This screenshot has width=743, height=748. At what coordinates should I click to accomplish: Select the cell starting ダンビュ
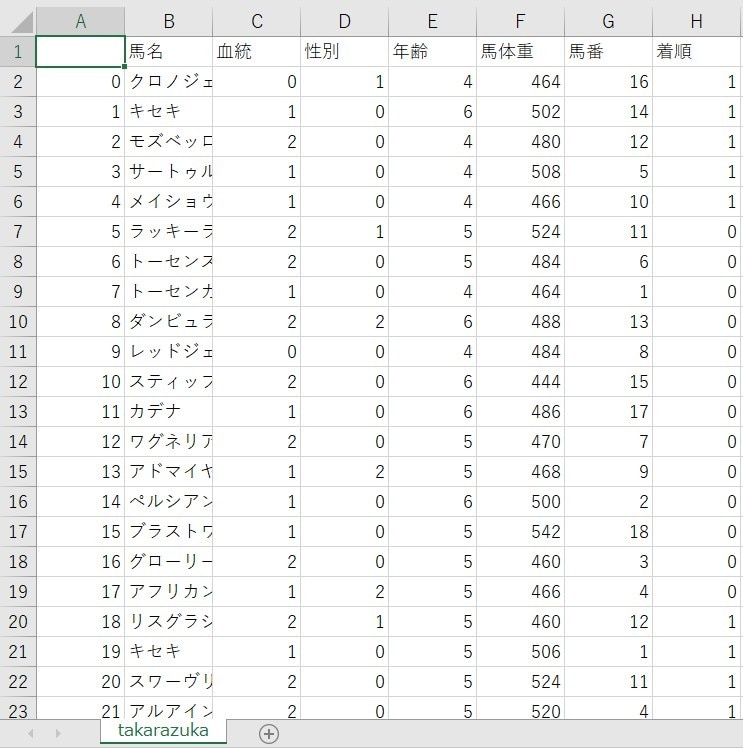point(169,322)
